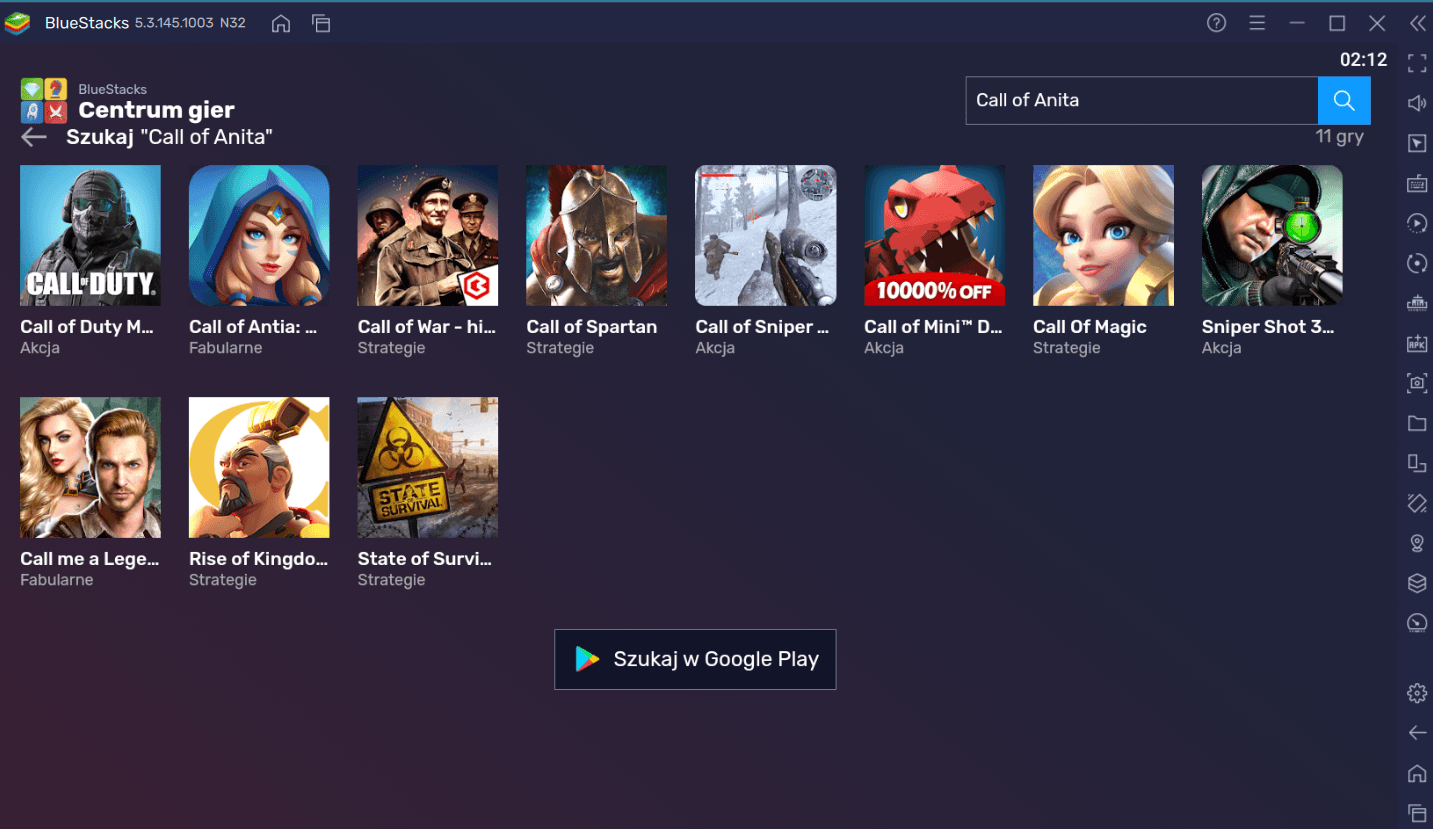1433x829 pixels.
Task: Open the keyboard game controls icon
Action: (1417, 183)
